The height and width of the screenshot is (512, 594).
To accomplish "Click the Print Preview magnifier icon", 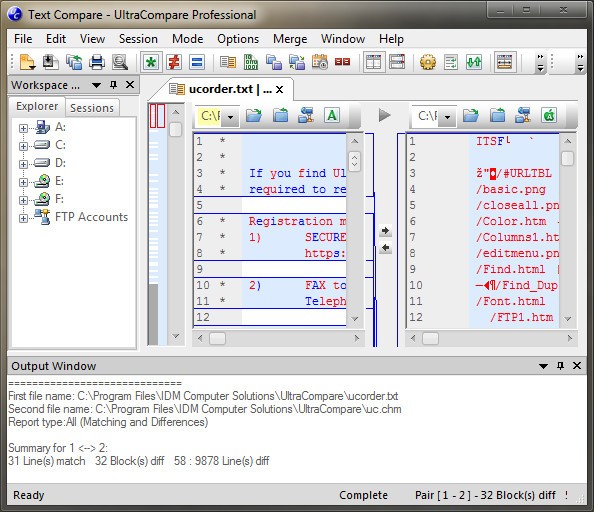I will 120,62.
